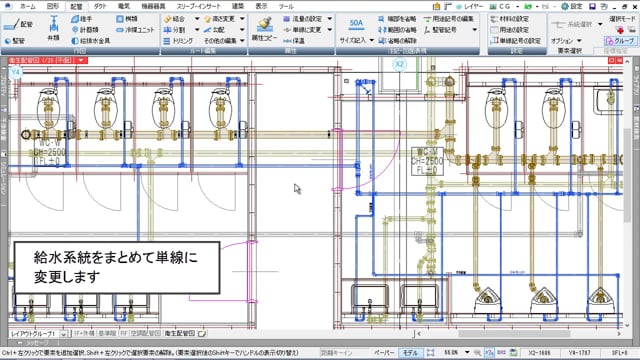This screenshot has width=640, height=360.
Task: Click the CG view button
Action: point(500,7)
